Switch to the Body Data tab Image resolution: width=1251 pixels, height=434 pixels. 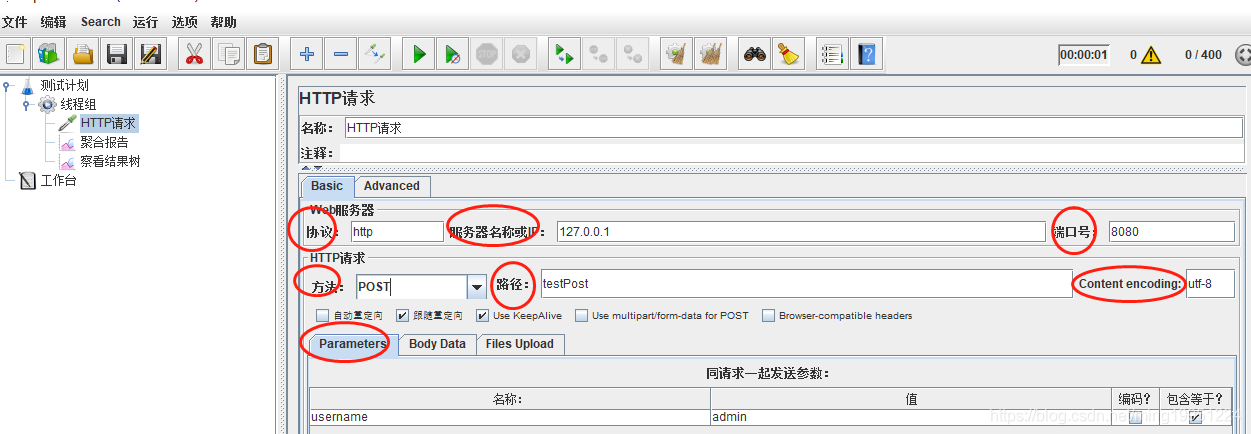tap(437, 344)
